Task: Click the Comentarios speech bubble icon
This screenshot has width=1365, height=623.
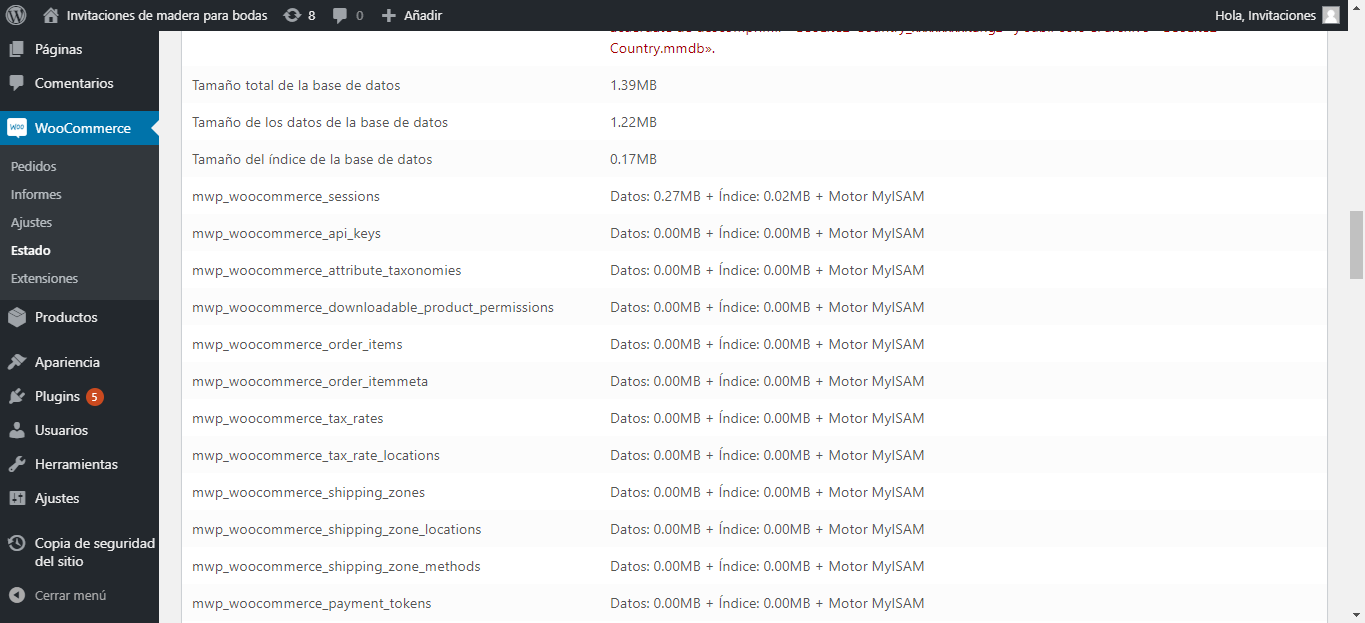Action: point(17,83)
